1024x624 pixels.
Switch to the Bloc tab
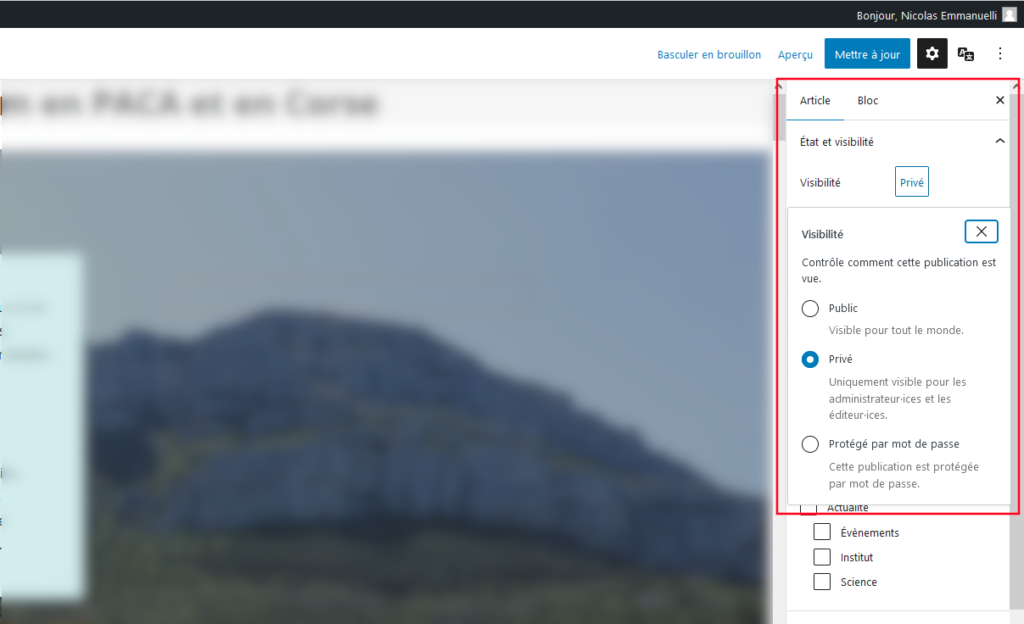click(867, 101)
